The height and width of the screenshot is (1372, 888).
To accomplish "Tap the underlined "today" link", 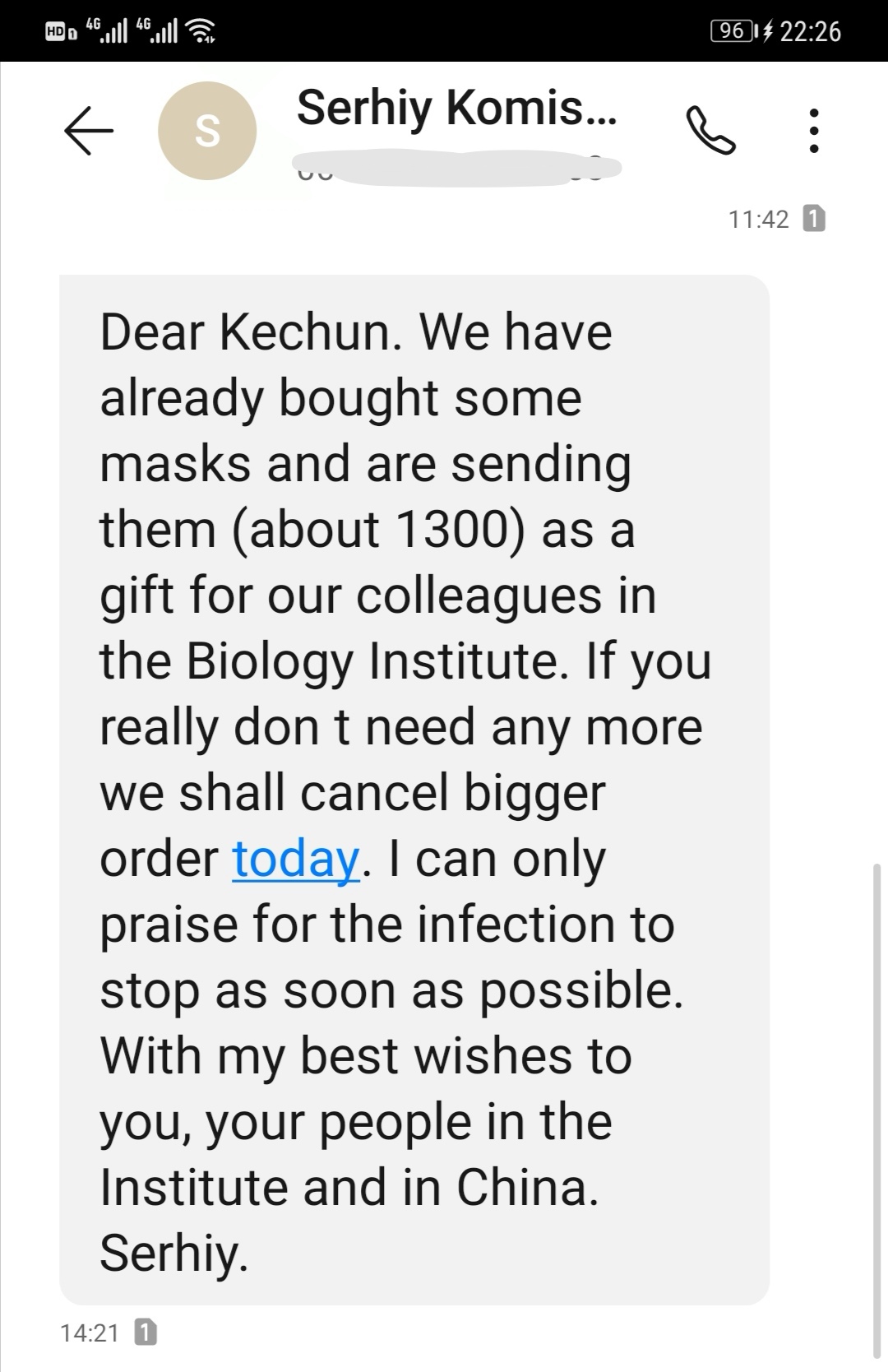I will tap(296, 859).
